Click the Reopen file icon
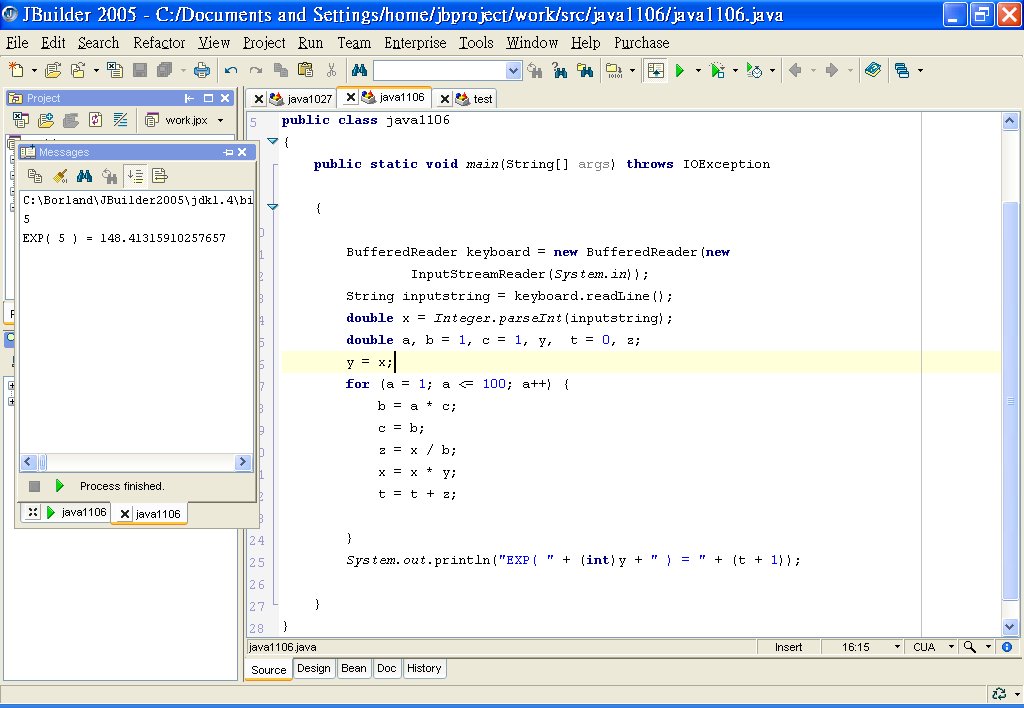This screenshot has width=1024, height=708. [78, 70]
